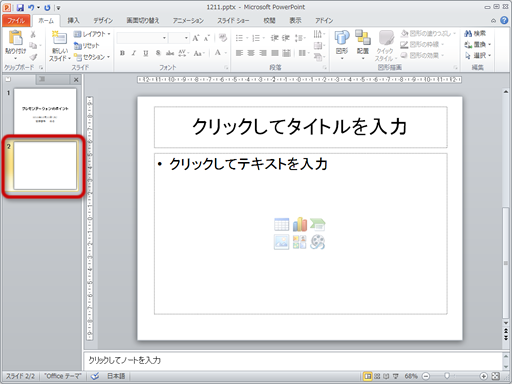Insert a media clip via the placeholder icon
This screenshot has width=512, height=384.
(x=318, y=242)
